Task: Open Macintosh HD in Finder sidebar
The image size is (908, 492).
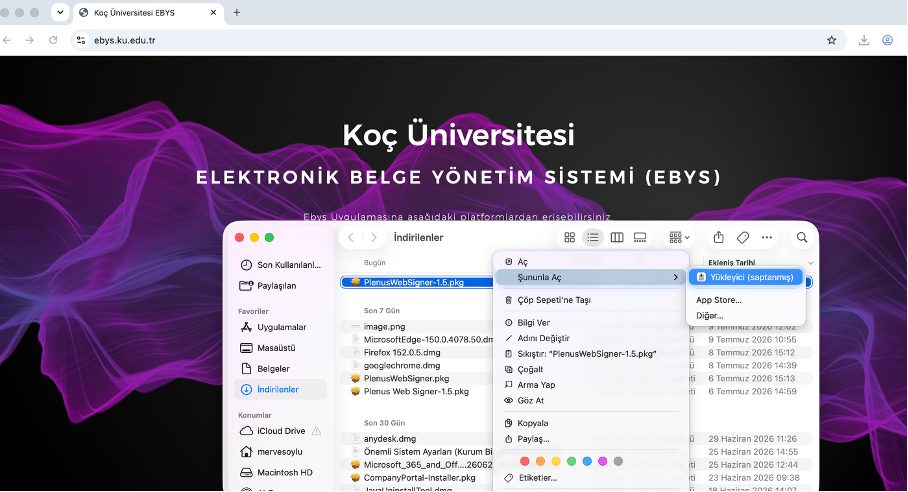Action: [281, 473]
